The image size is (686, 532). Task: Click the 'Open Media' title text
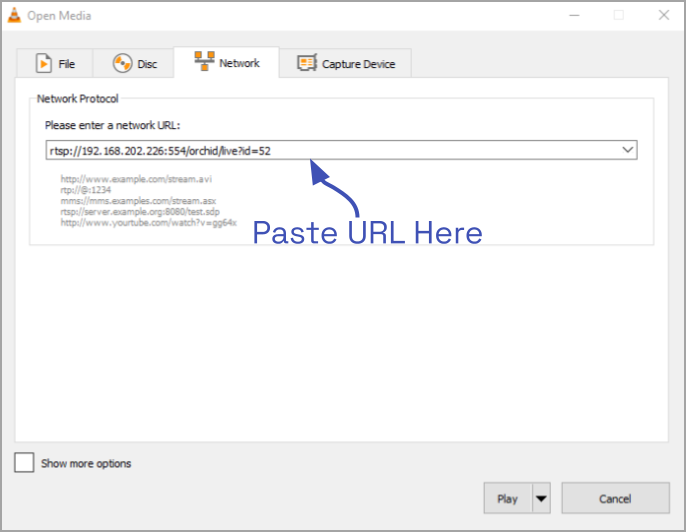coord(59,16)
